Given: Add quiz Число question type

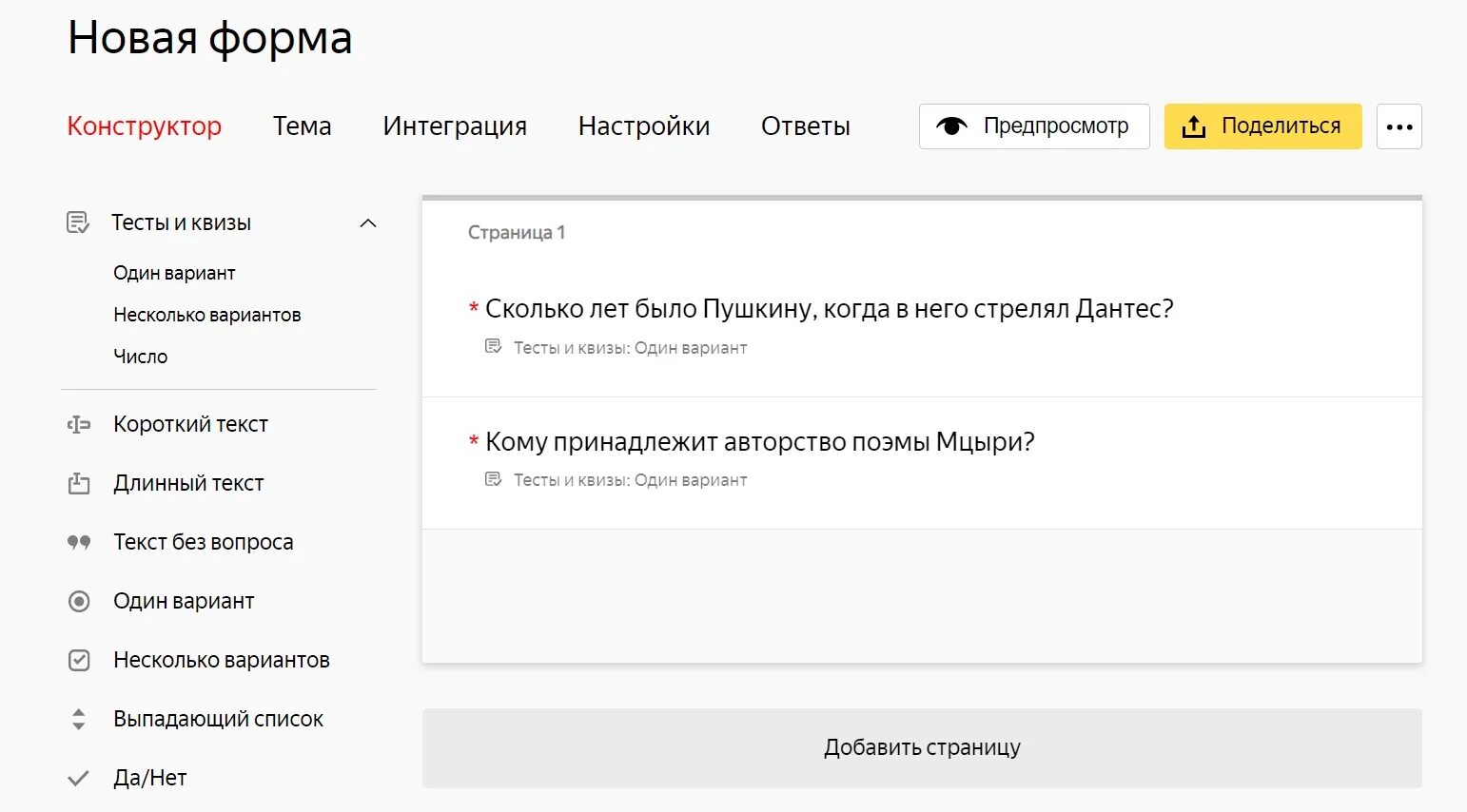Looking at the screenshot, I should click(141, 357).
